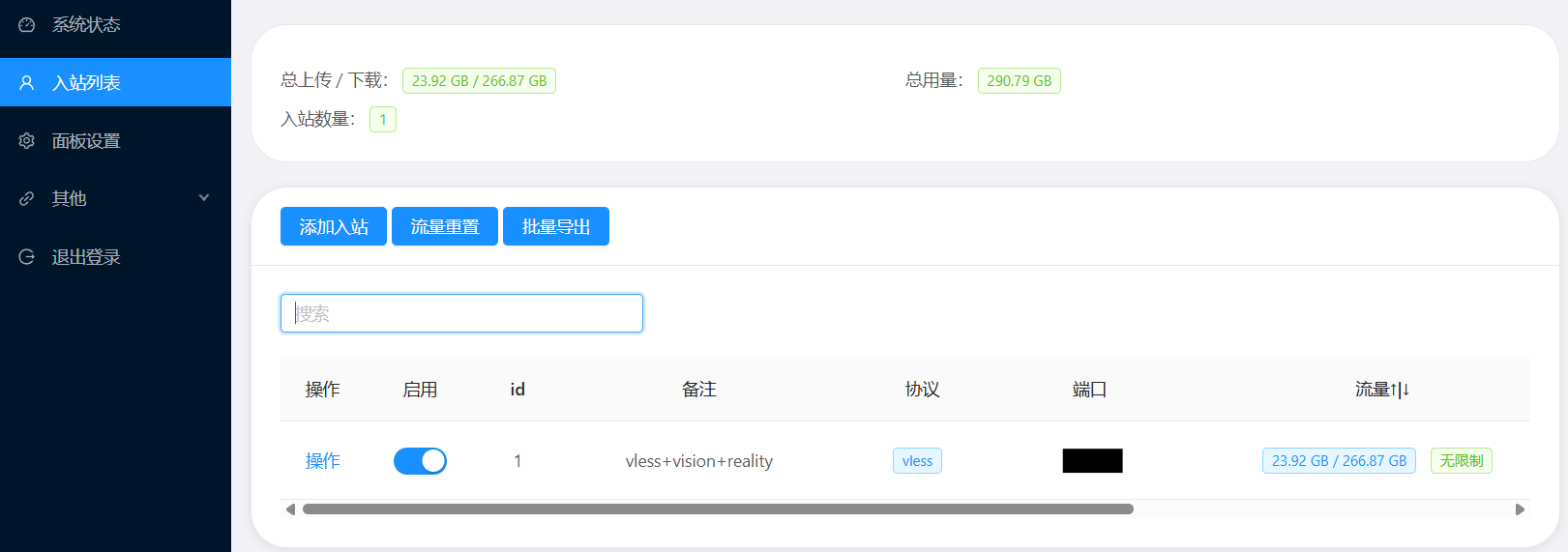Click the 290.79 GB total usage tag
Screen dimensions: 1568x552
(1020, 81)
